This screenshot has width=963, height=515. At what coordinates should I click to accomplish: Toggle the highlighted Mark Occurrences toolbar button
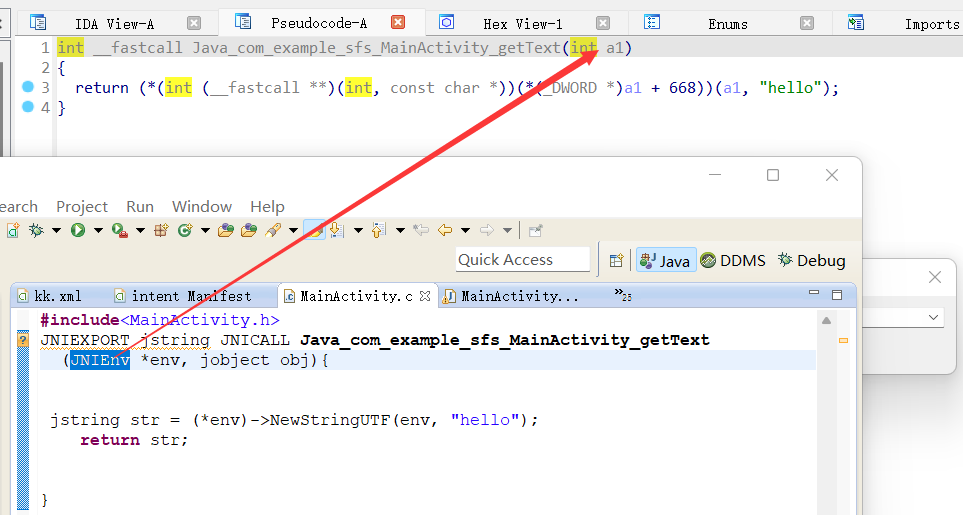314,231
